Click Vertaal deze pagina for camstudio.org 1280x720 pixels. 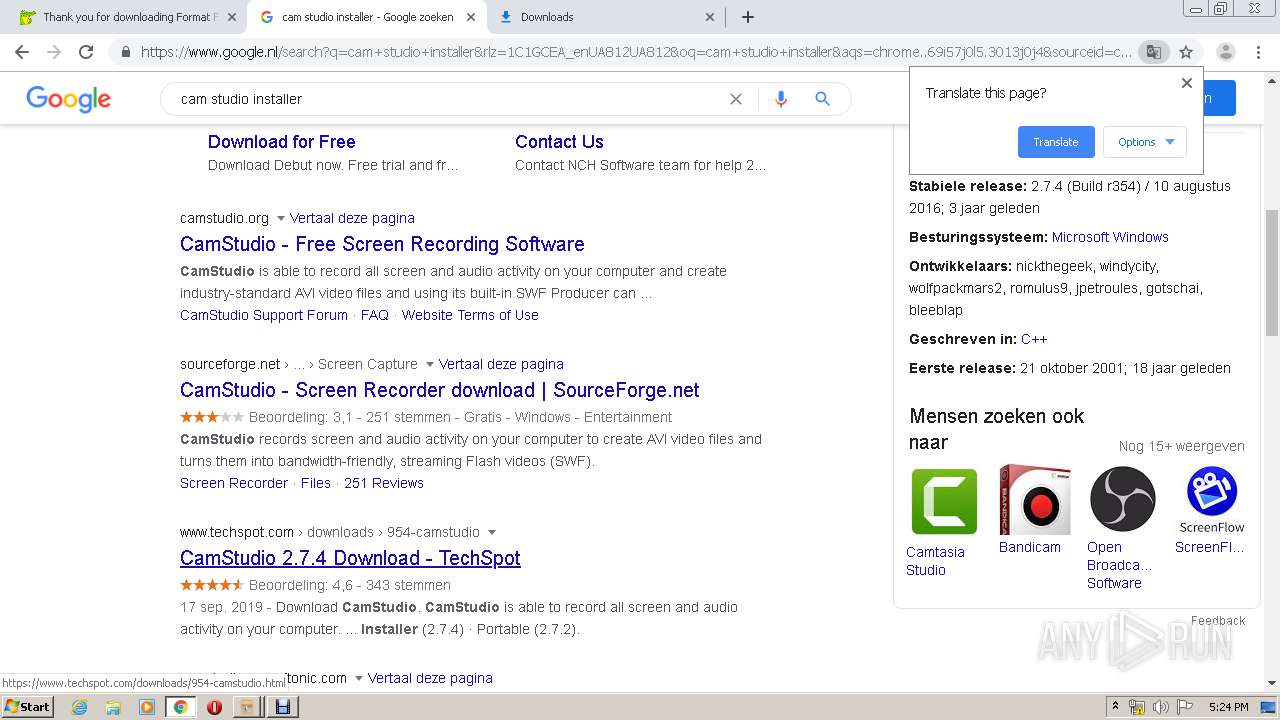pyautogui.click(x=352, y=218)
